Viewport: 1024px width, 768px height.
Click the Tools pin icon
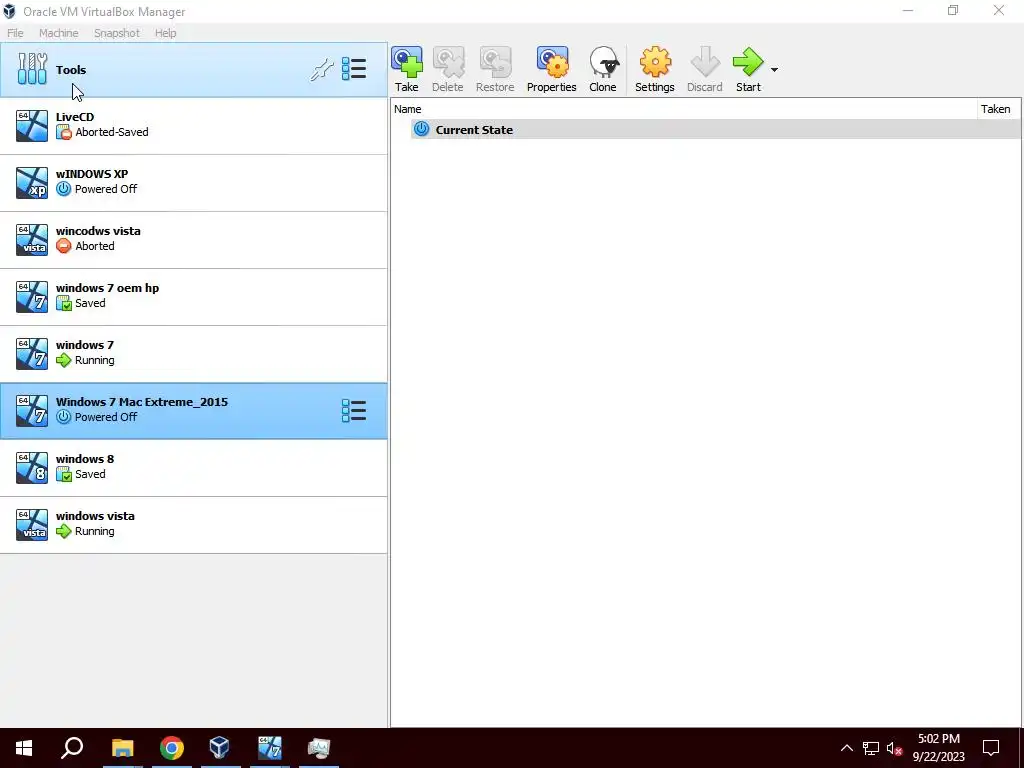(x=322, y=70)
